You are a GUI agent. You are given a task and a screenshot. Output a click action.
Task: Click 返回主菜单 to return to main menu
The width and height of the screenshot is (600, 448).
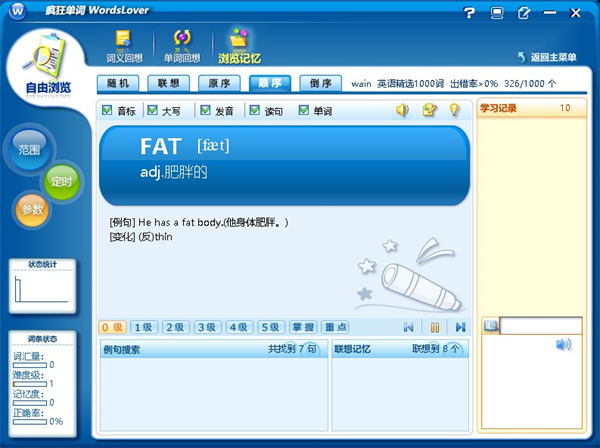click(546, 57)
